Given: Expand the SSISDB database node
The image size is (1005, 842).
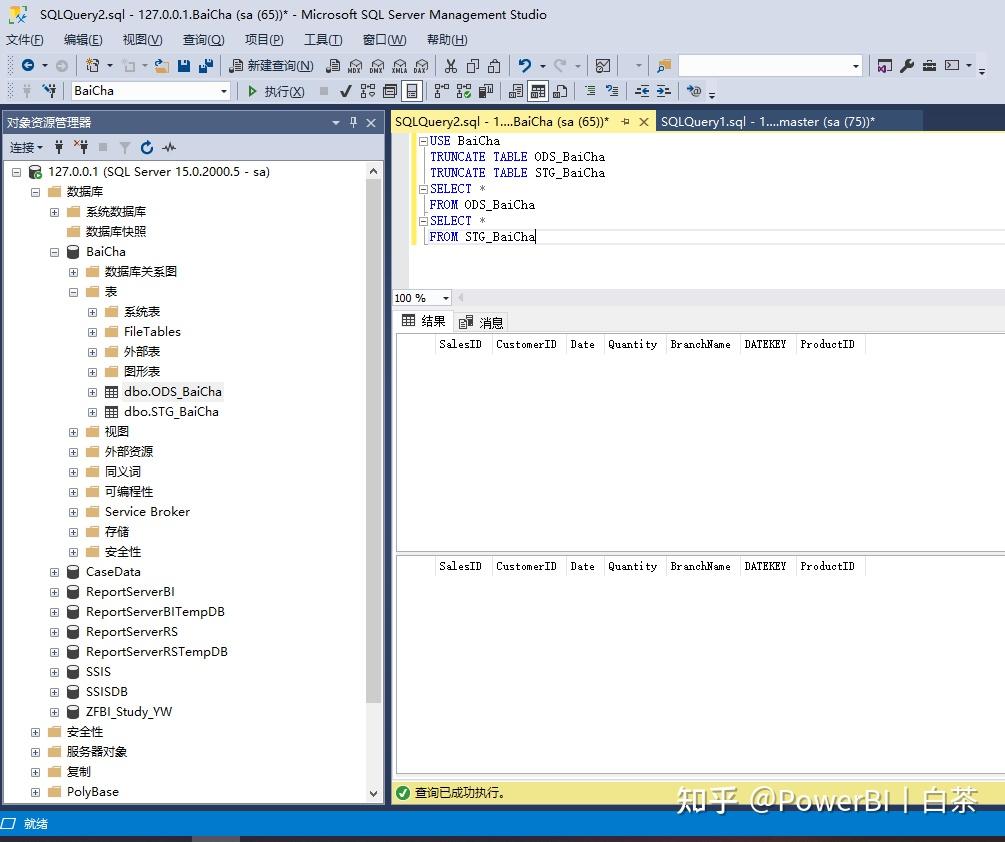Looking at the screenshot, I should [x=54, y=692].
